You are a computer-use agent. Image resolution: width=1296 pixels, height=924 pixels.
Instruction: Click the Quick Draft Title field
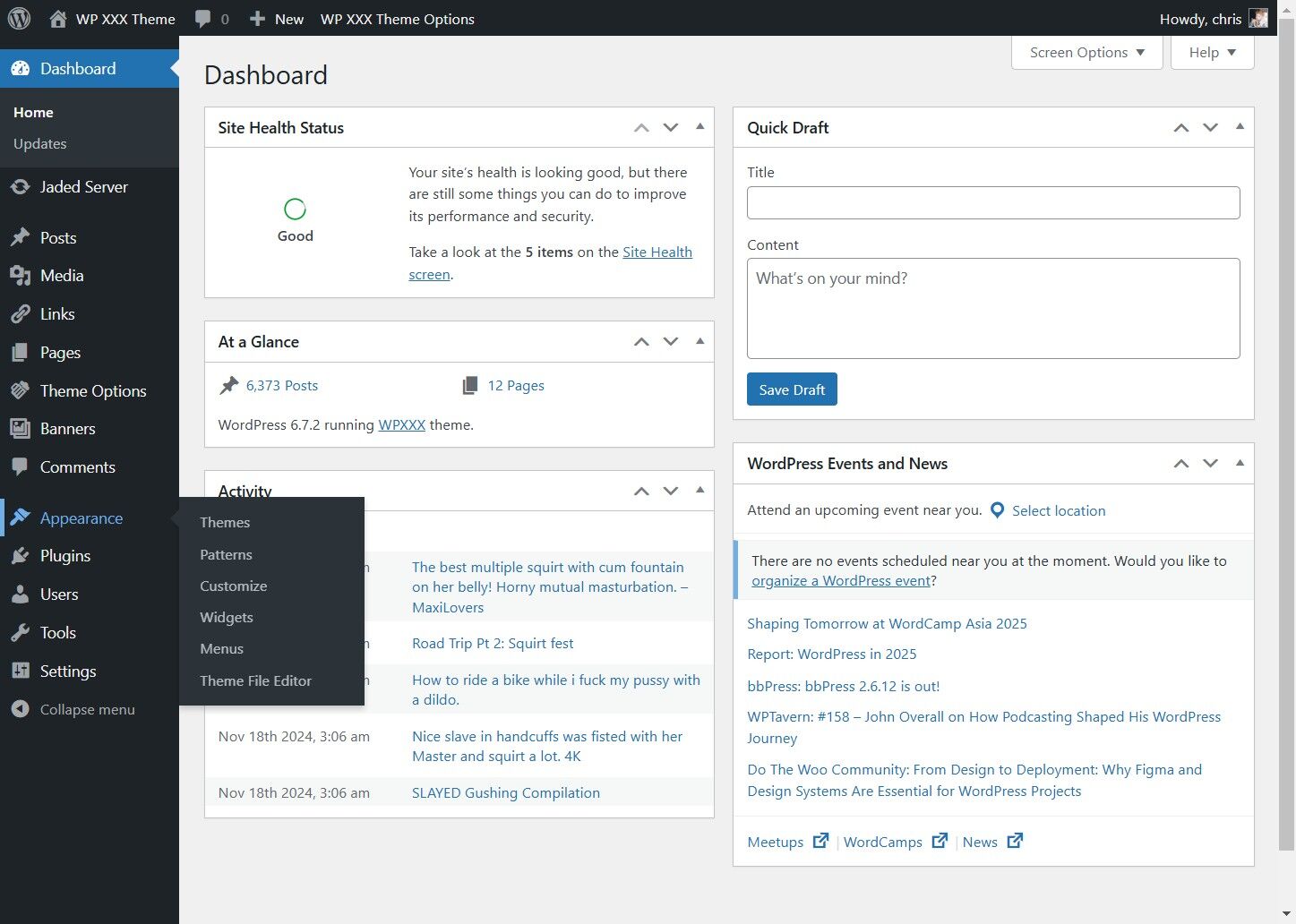click(992, 203)
